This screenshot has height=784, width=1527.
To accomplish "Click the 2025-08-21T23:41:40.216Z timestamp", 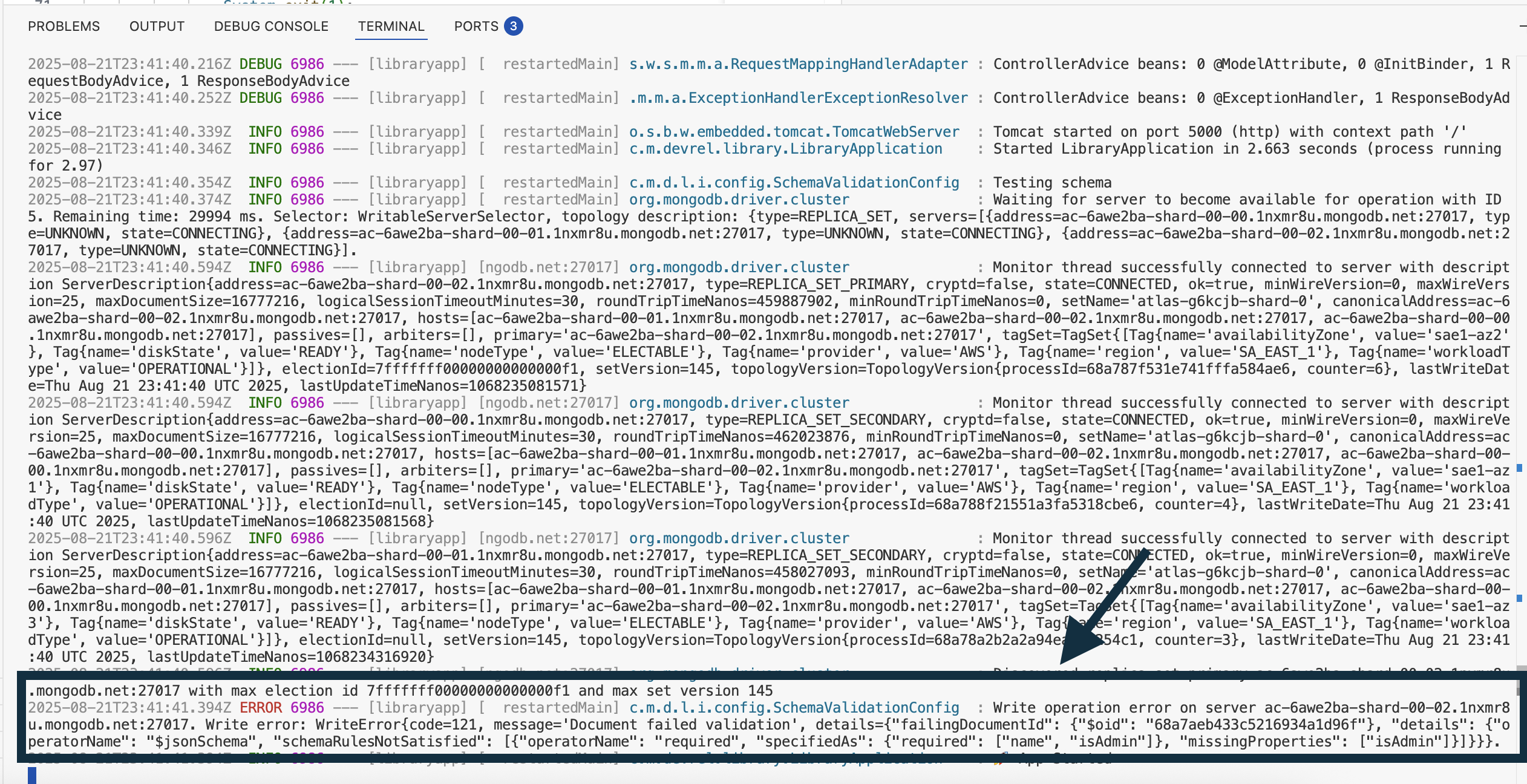I will (x=129, y=64).
